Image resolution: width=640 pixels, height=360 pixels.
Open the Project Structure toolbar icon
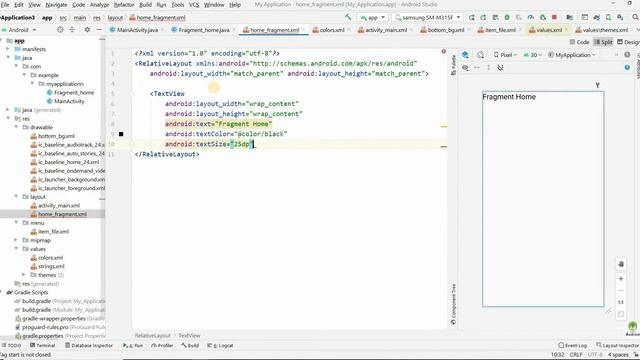tap(569, 18)
